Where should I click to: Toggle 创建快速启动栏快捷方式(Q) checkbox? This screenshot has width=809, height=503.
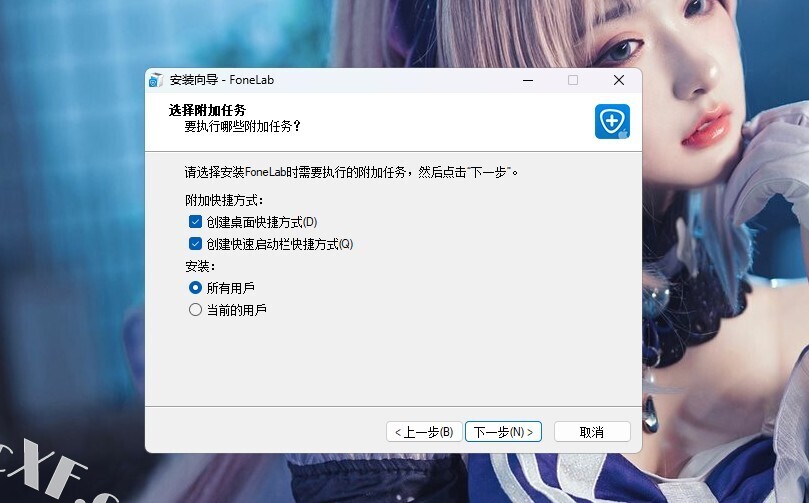[x=196, y=243]
